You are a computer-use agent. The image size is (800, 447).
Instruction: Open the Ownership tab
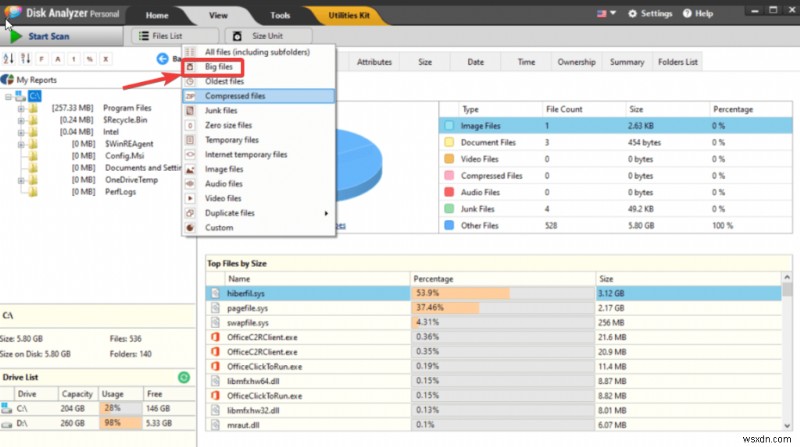pyautogui.click(x=577, y=62)
